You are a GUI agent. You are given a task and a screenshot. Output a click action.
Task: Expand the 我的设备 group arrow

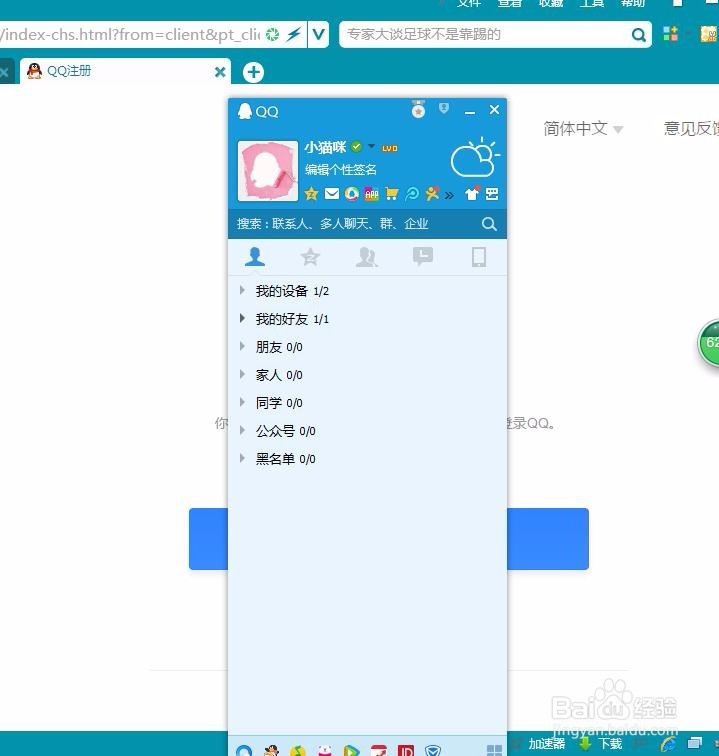[243, 290]
